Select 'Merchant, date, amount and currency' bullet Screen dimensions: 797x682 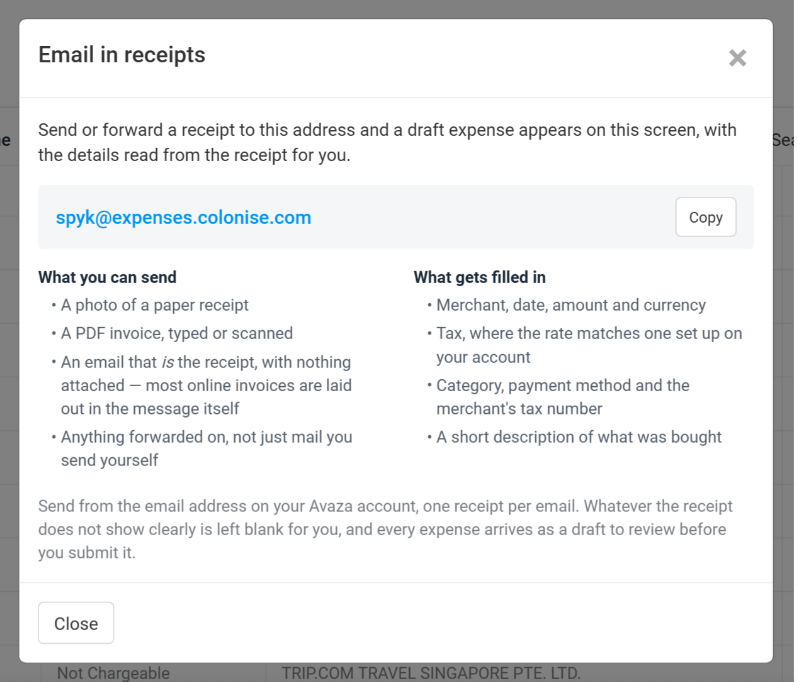(571, 305)
